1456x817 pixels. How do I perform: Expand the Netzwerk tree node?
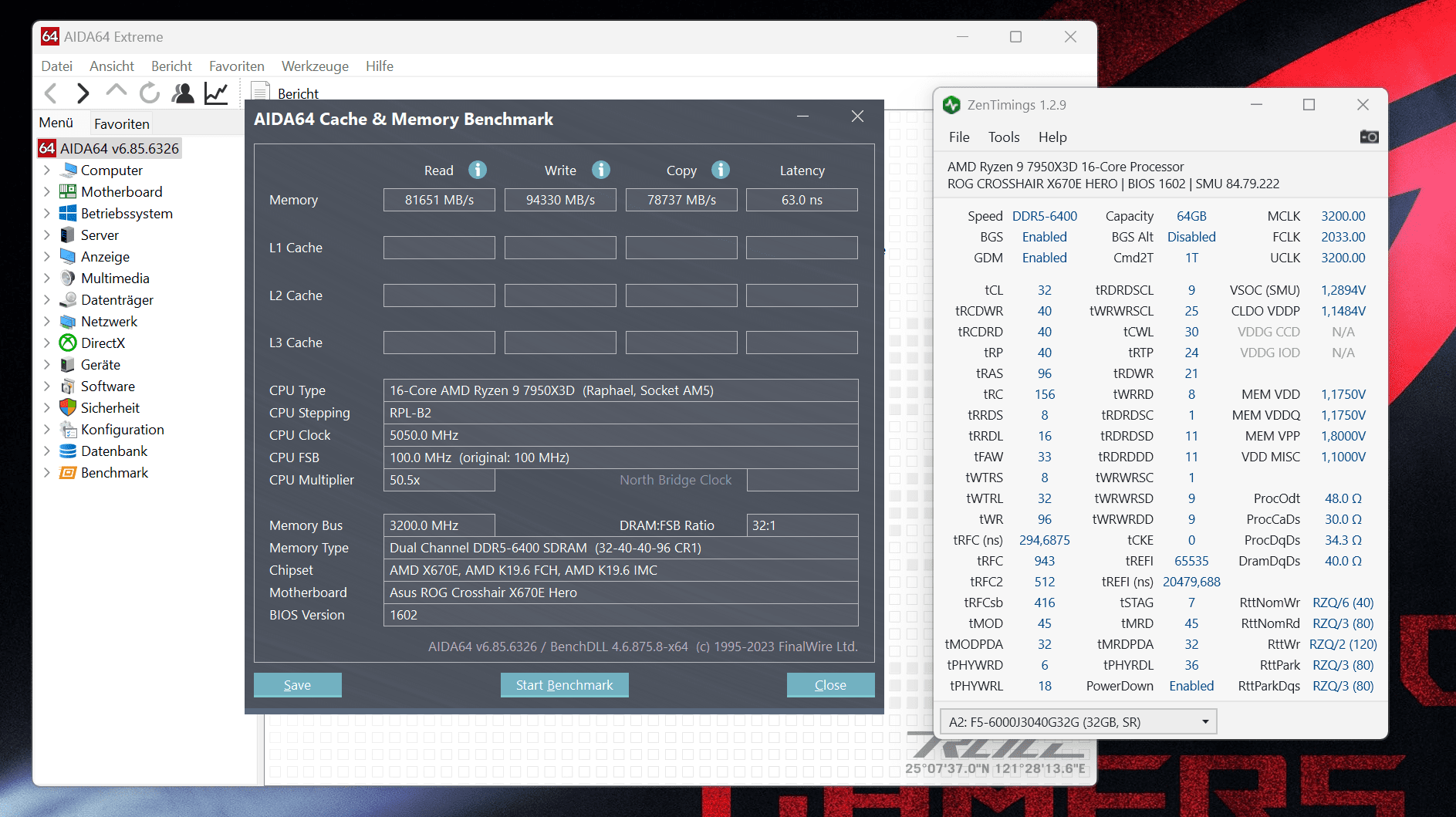click(47, 321)
